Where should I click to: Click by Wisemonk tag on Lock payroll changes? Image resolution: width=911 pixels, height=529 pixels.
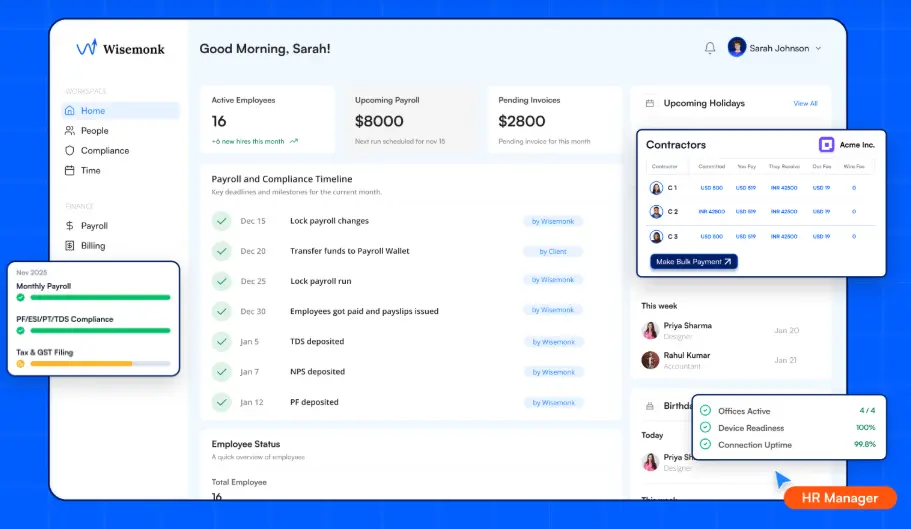553,221
